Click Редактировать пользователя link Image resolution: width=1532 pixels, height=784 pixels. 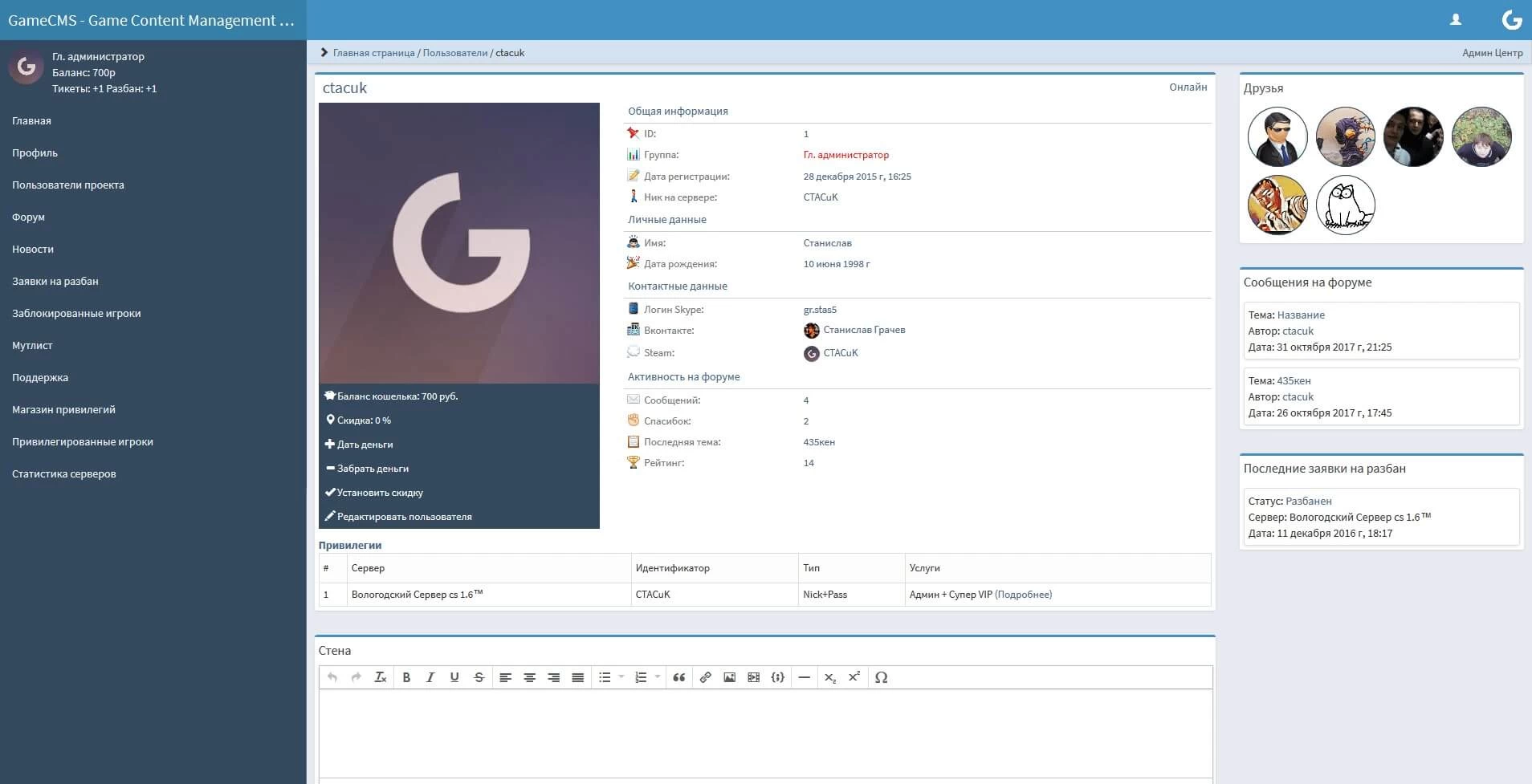tap(404, 517)
